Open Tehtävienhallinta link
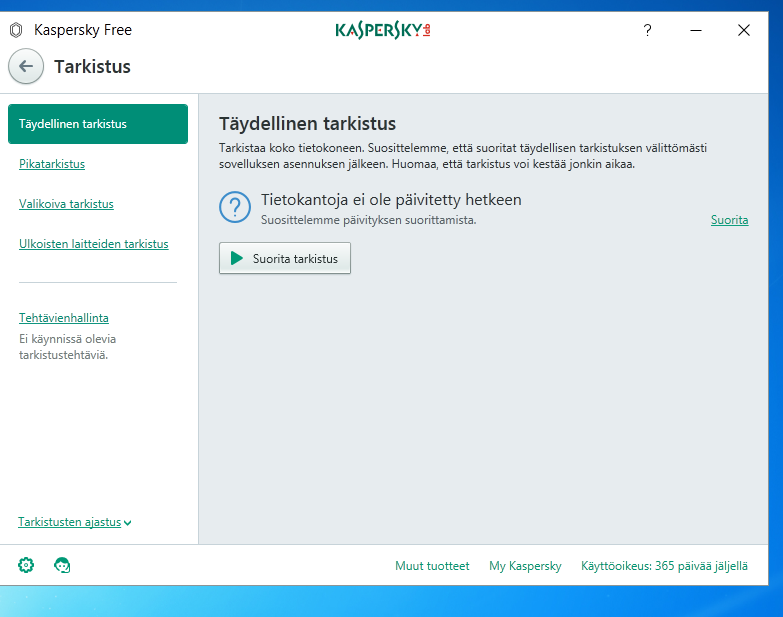 click(x=64, y=317)
